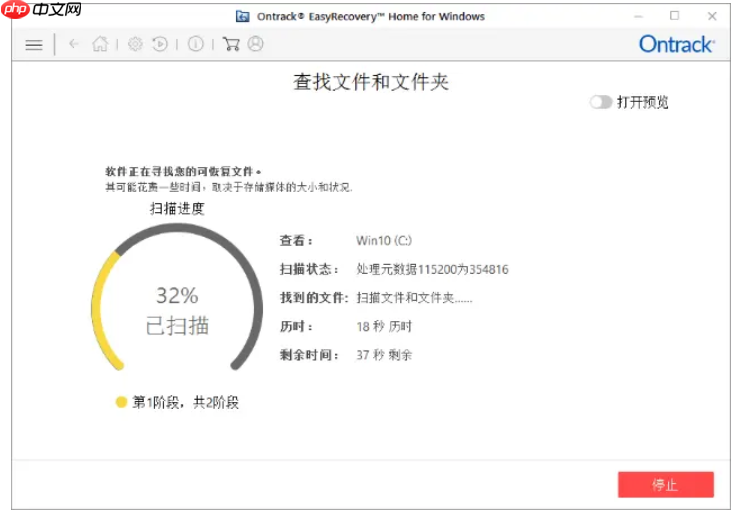Click the 历时 label
Image resolution: width=740 pixels, height=516 pixels.
click(296, 327)
